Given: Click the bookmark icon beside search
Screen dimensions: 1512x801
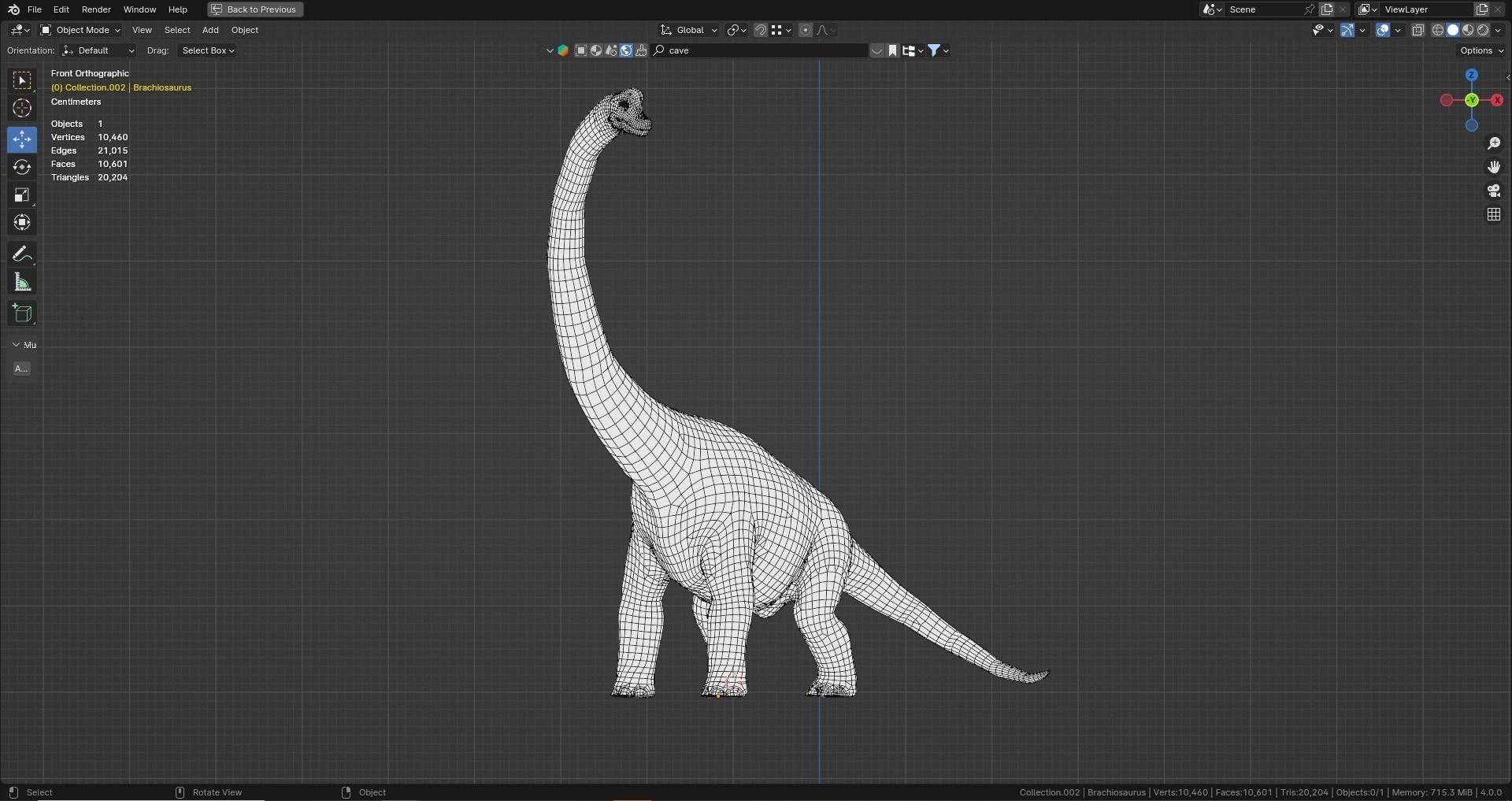Looking at the screenshot, I should click(x=893, y=50).
